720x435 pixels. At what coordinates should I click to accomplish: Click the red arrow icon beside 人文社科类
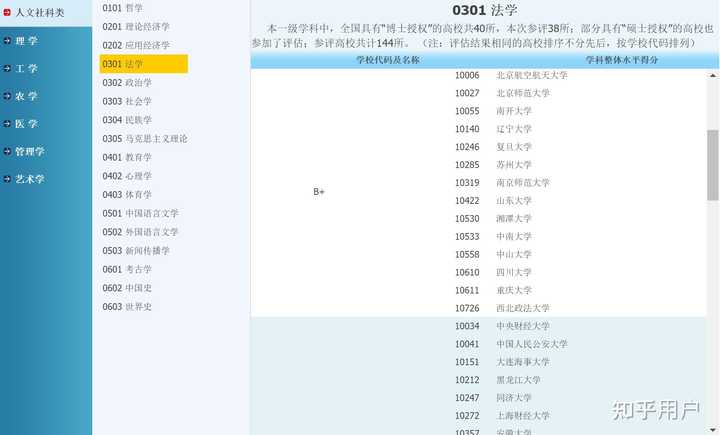(x=7, y=12)
